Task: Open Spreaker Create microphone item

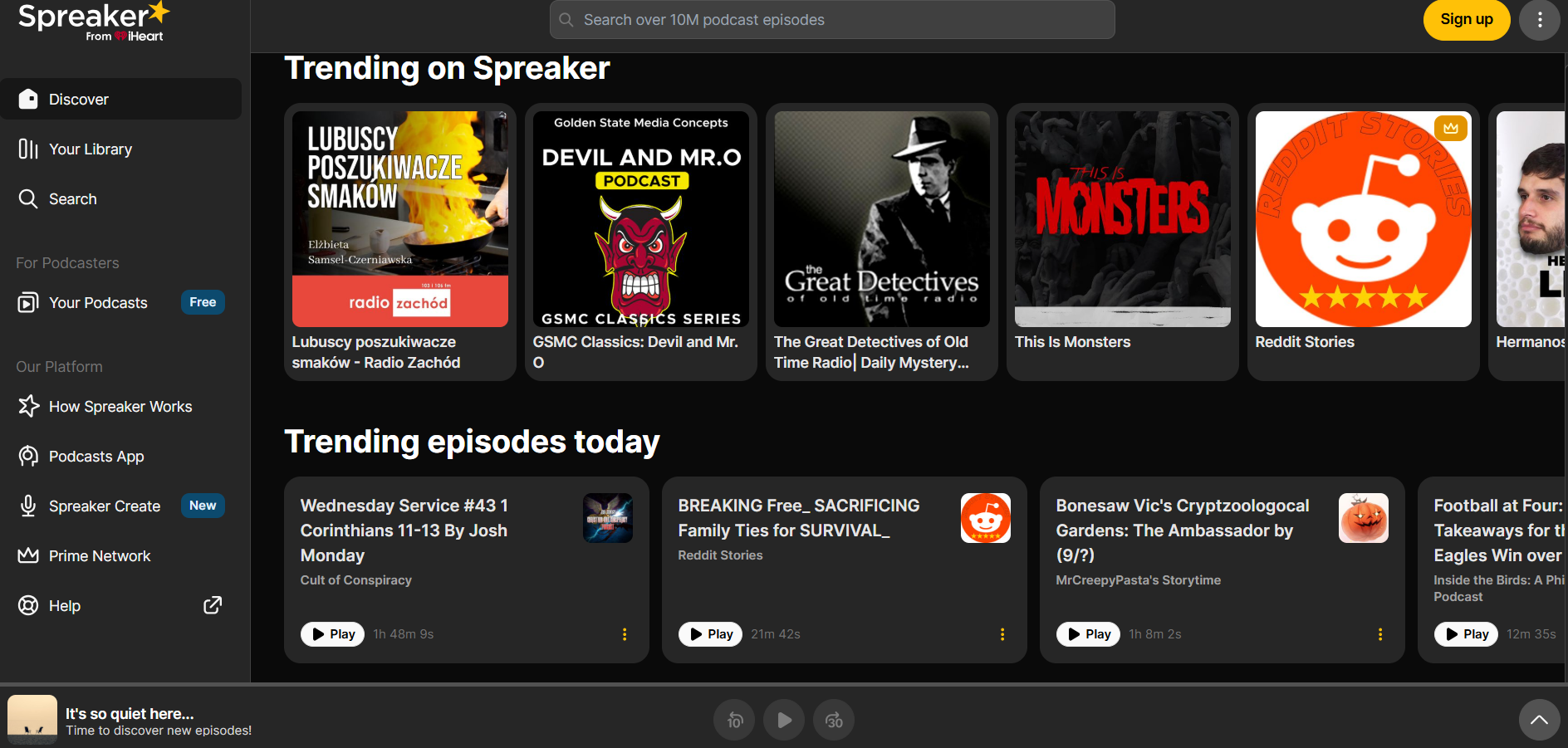Action: pyautogui.click(x=104, y=506)
